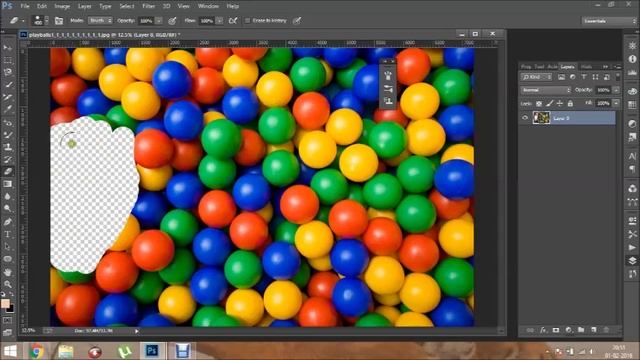Image resolution: width=640 pixels, height=360 pixels.
Task: Open Chrome from the taskbar
Action: 37,351
